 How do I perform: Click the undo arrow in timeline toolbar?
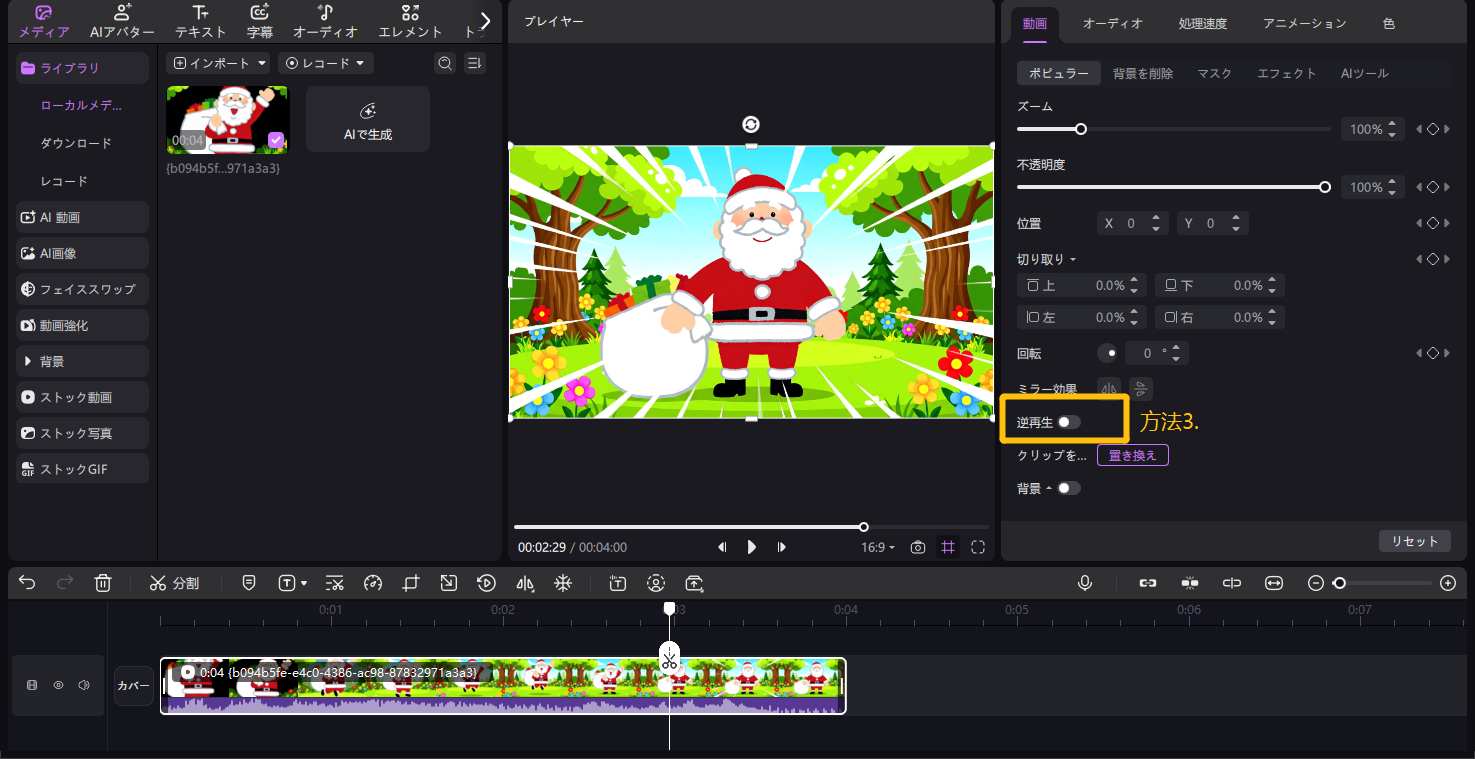tap(27, 583)
